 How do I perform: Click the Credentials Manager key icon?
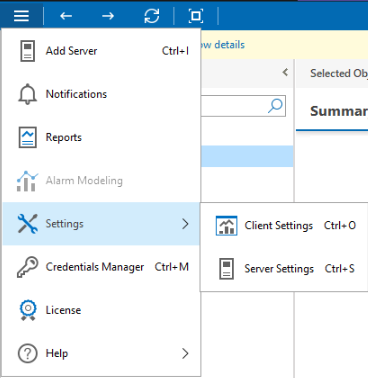27,267
